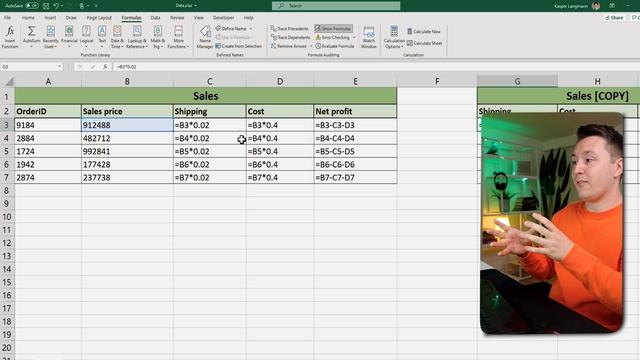Screen dimensions: 640x360
Task: Select cell with formula =B5*0.4
Action: (x=280, y=151)
